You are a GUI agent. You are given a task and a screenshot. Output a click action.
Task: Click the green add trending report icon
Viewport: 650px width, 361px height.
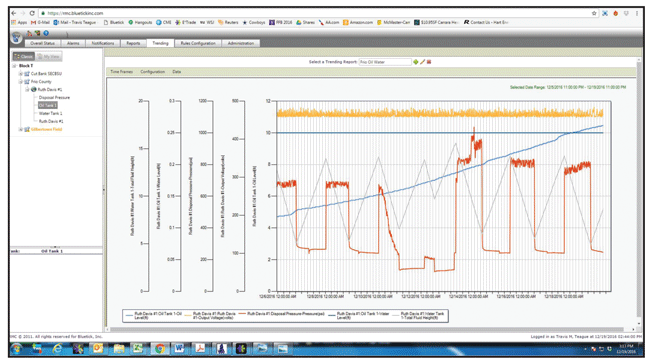point(416,62)
